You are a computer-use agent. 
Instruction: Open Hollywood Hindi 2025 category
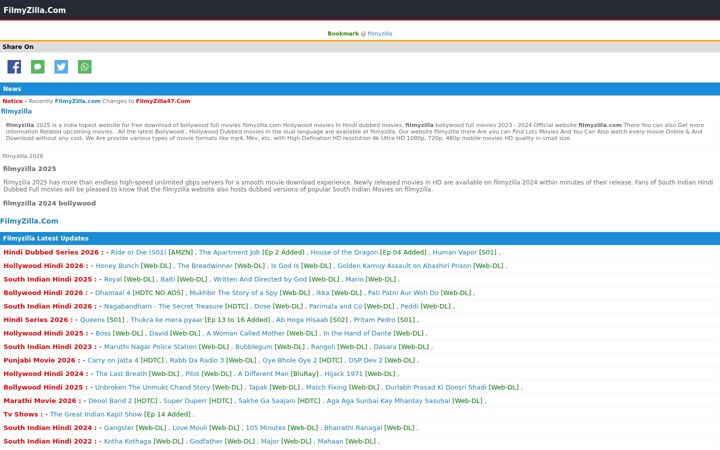(43, 333)
